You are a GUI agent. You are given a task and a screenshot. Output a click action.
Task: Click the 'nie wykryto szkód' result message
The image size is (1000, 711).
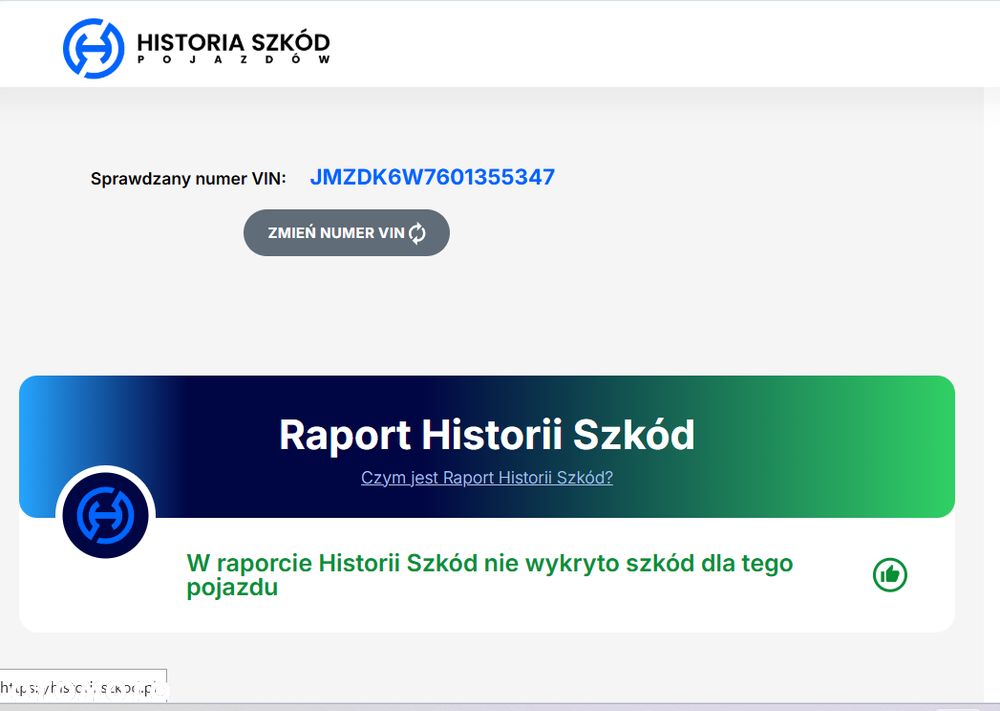click(x=489, y=575)
